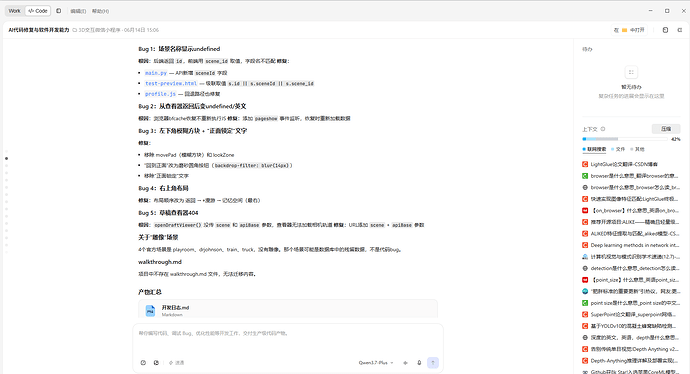This screenshot has width=690, height=374.
Task: Select the 文件 context tab
Action: pos(618,149)
